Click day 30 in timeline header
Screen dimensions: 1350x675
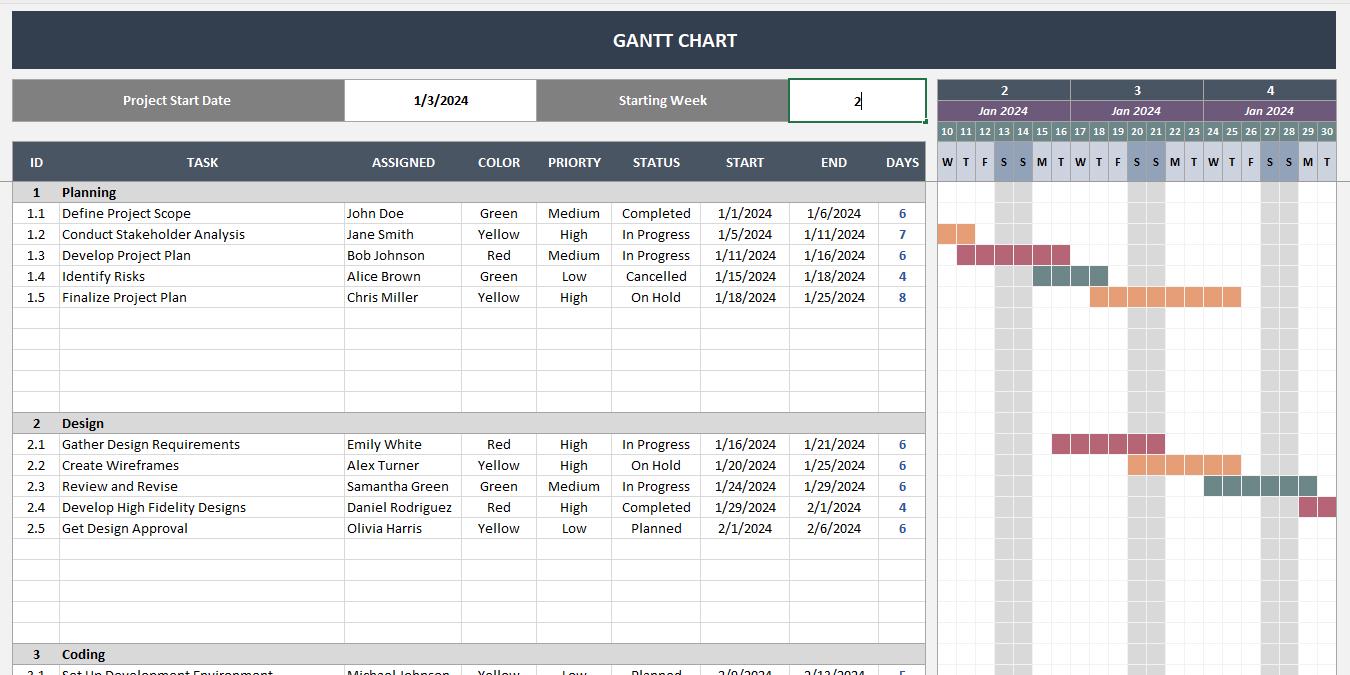(x=1327, y=131)
